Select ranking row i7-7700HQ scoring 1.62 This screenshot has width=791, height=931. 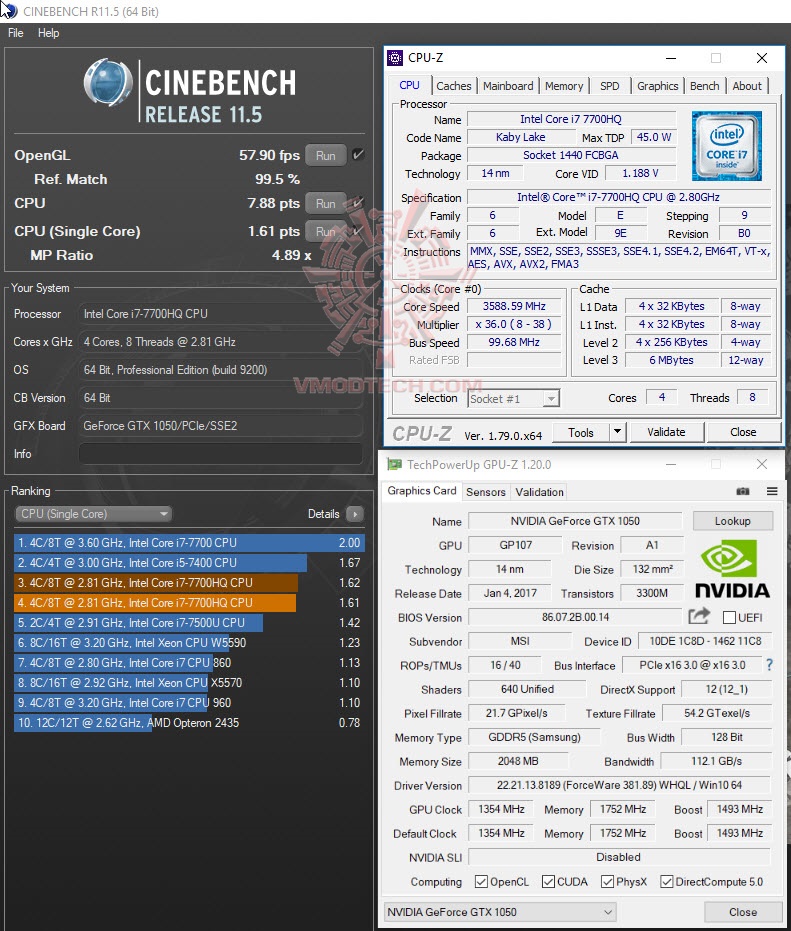point(189,582)
